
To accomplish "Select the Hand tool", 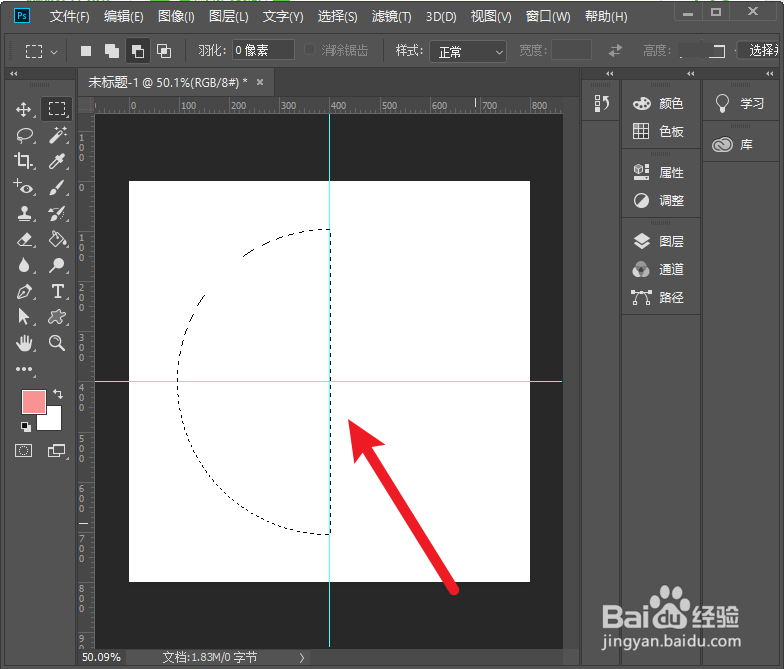I will (x=24, y=343).
